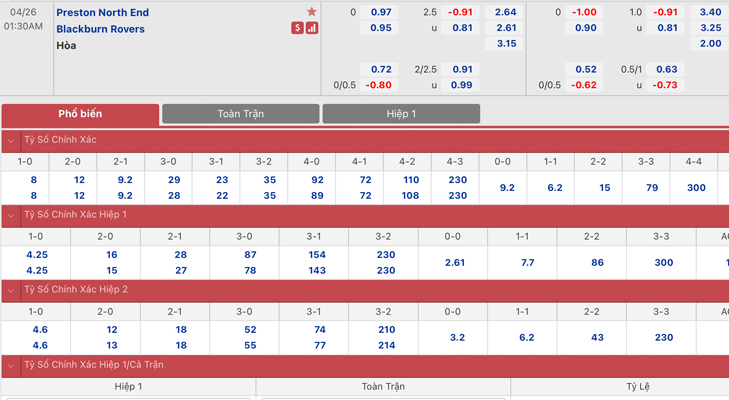Pick correct score 2-2 odds 15

pyautogui.click(x=604, y=188)
